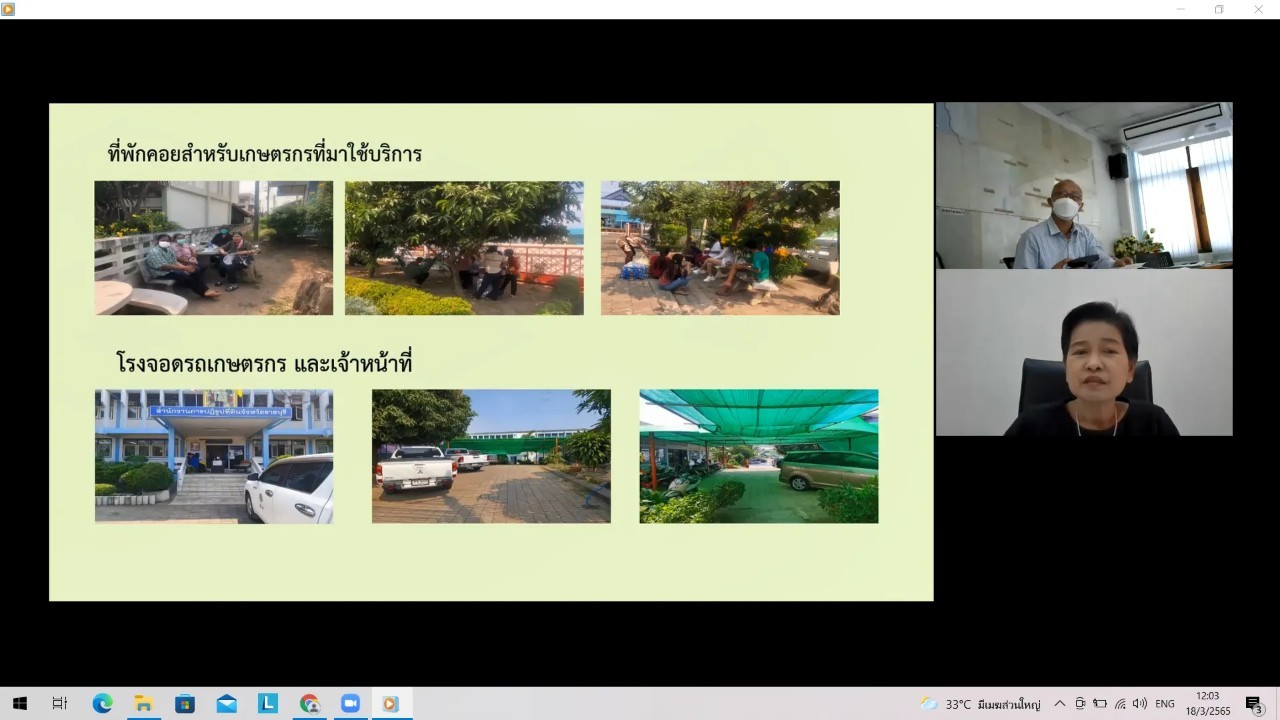Viewport: 1280px width, 720px height.
Task: Switch to Google Chrome on the taskbar
Action: click(309, 704)
